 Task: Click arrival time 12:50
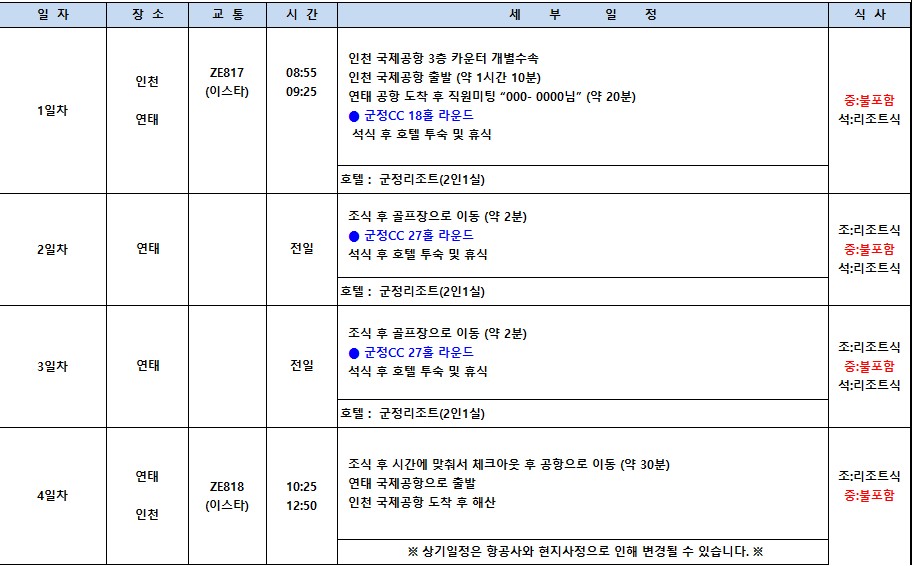tap(302, 505)
